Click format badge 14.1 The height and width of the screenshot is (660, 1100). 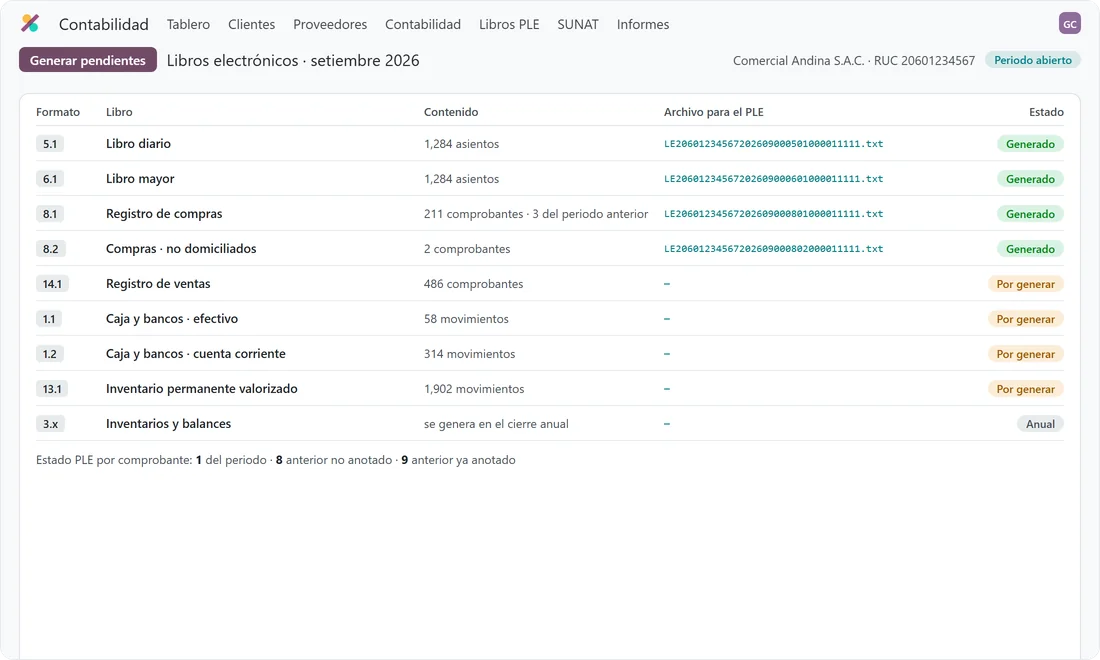[52, 284]
